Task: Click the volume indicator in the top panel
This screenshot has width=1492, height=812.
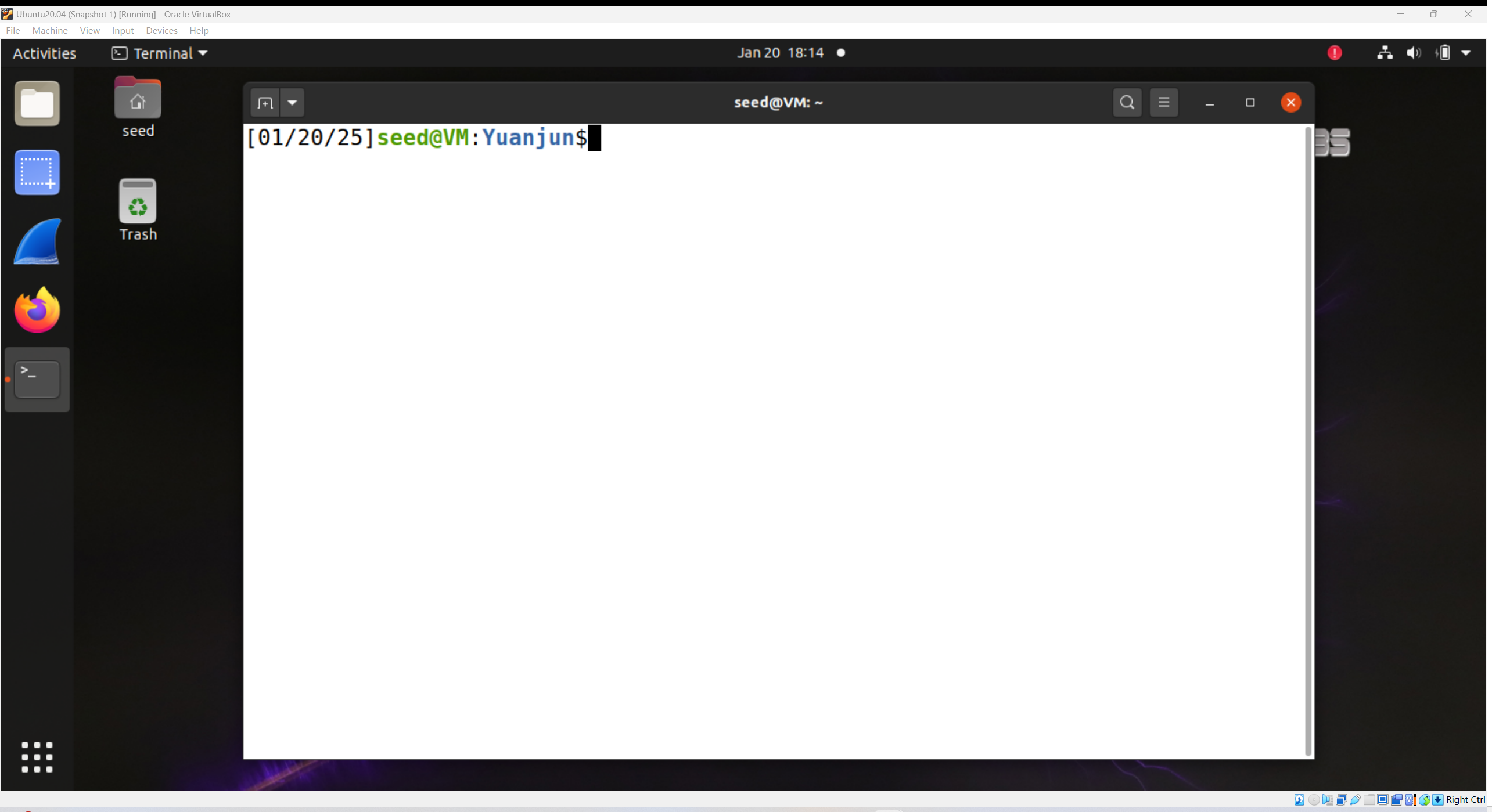Action: pos(1414,52)
